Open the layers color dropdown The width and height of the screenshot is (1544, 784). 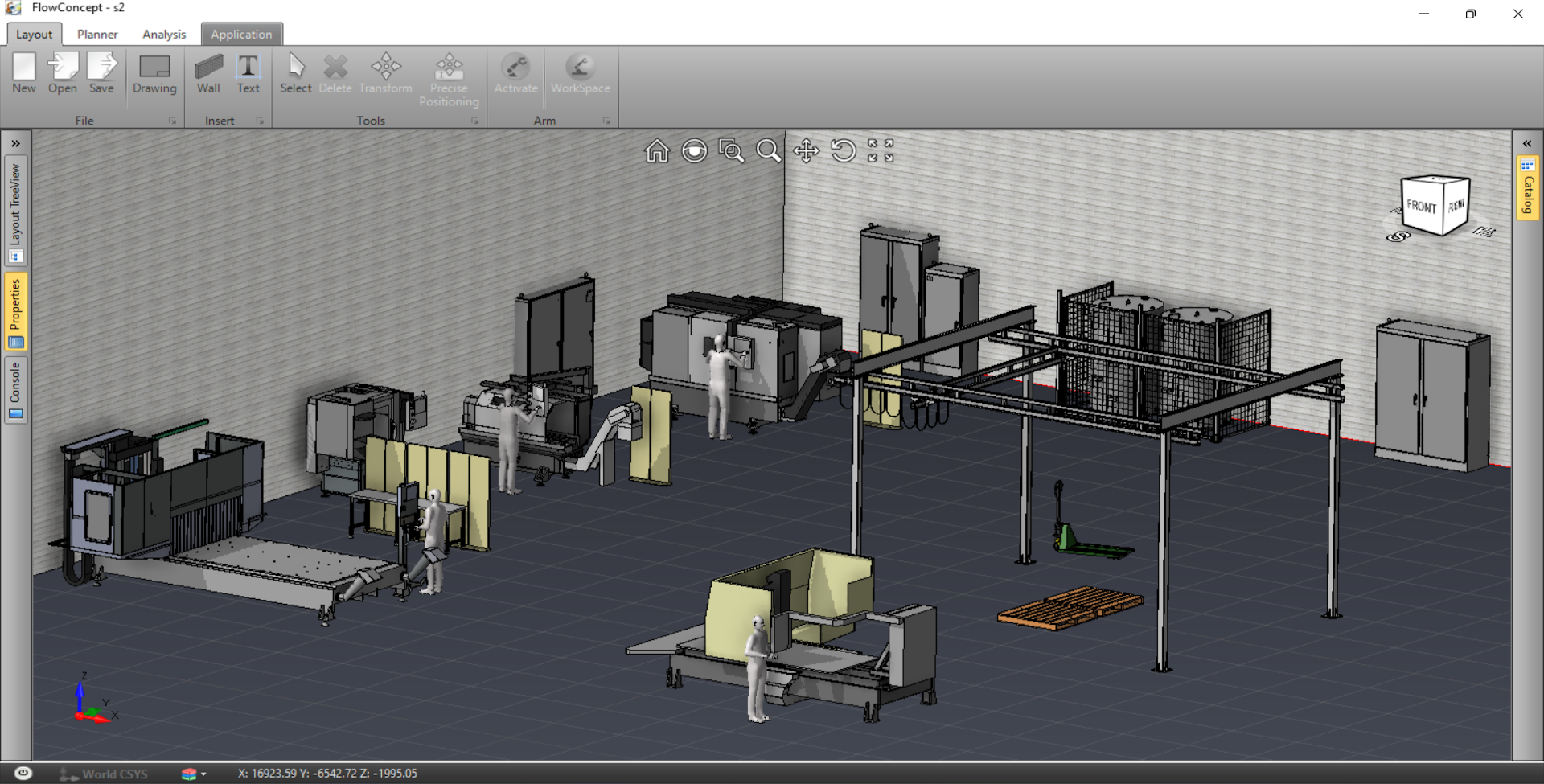pos(194,774)
